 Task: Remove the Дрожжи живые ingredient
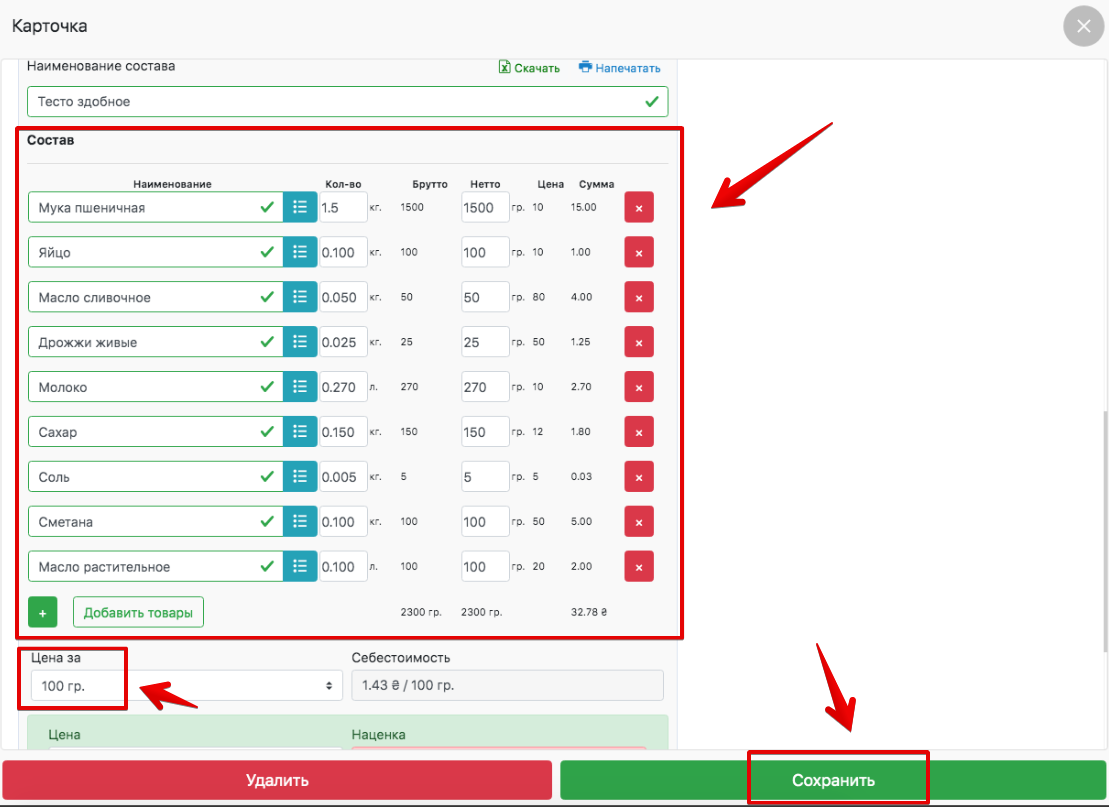tap(639, 342)
